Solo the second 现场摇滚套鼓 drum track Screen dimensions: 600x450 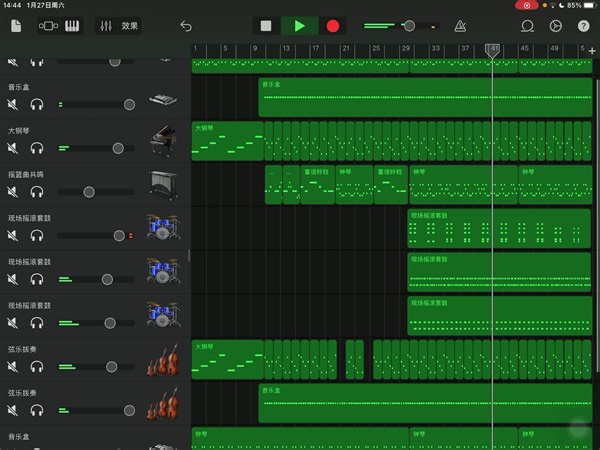pos(37,279)
